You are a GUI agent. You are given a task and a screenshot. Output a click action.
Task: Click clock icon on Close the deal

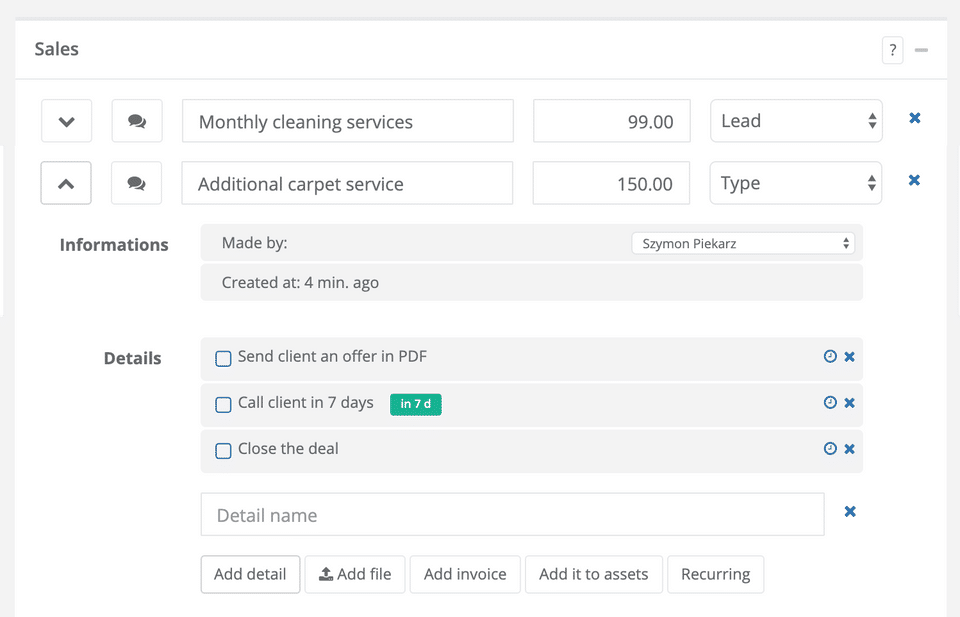tap(830, 449)
